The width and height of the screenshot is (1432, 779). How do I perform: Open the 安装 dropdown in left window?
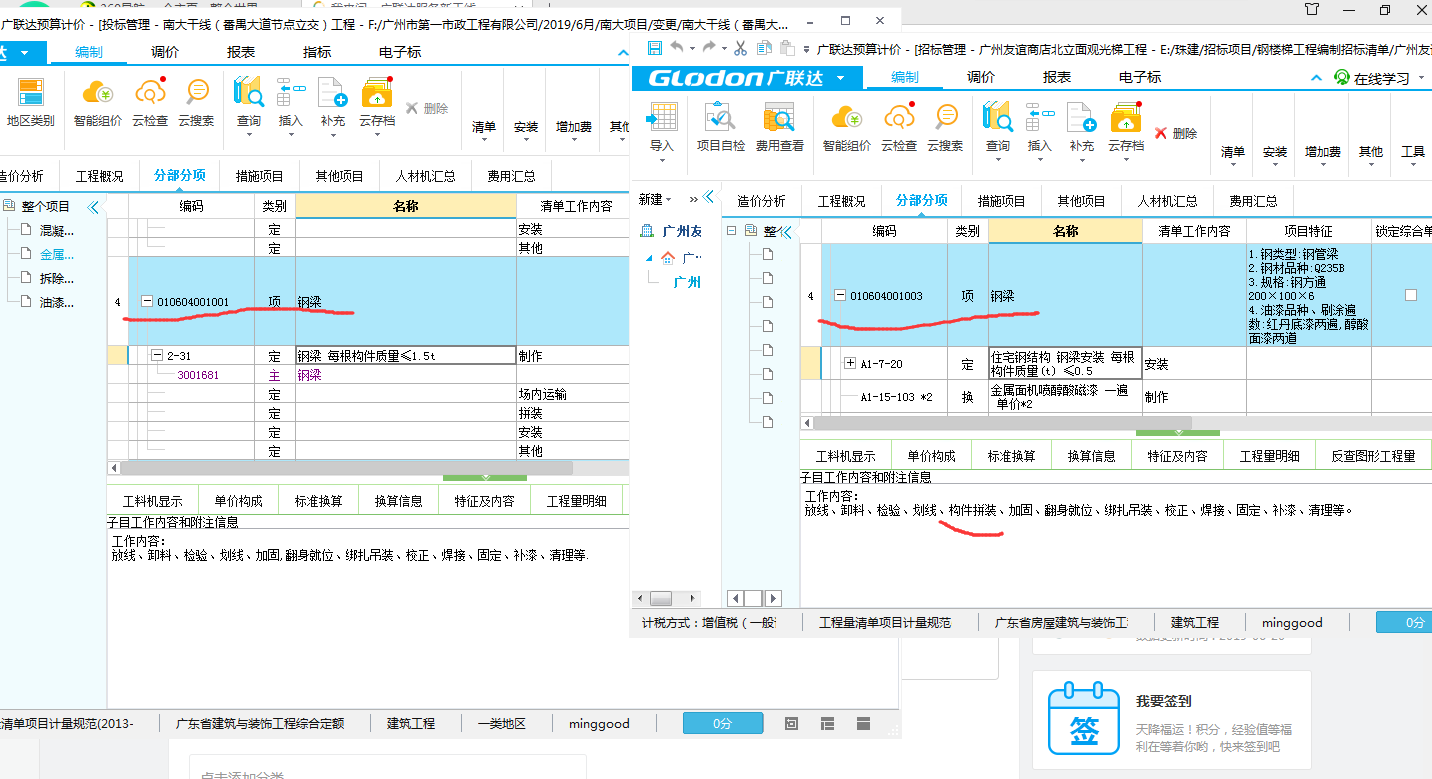pos(526,127)
